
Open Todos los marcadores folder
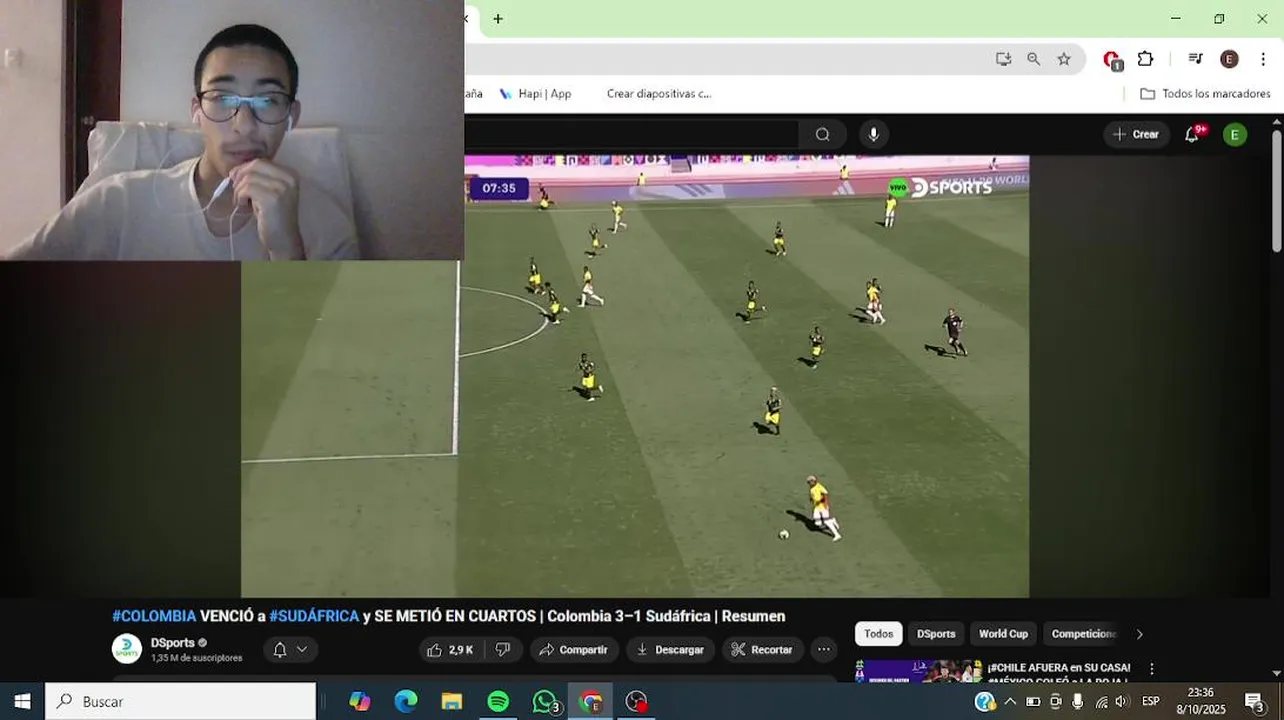(x=1205, y=94)
